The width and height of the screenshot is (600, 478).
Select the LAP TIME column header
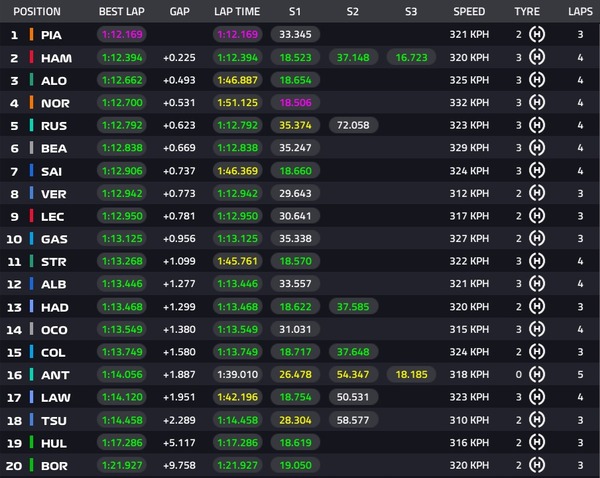coord(238,12)
